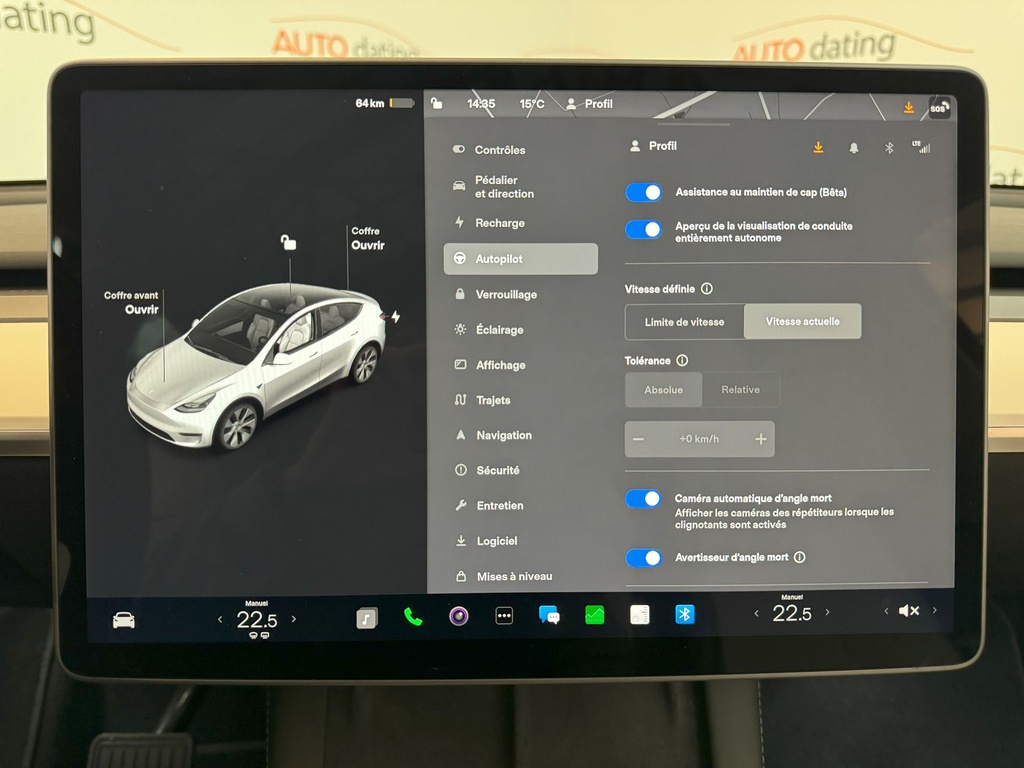Select Relative tolerance option

[741, 390]
